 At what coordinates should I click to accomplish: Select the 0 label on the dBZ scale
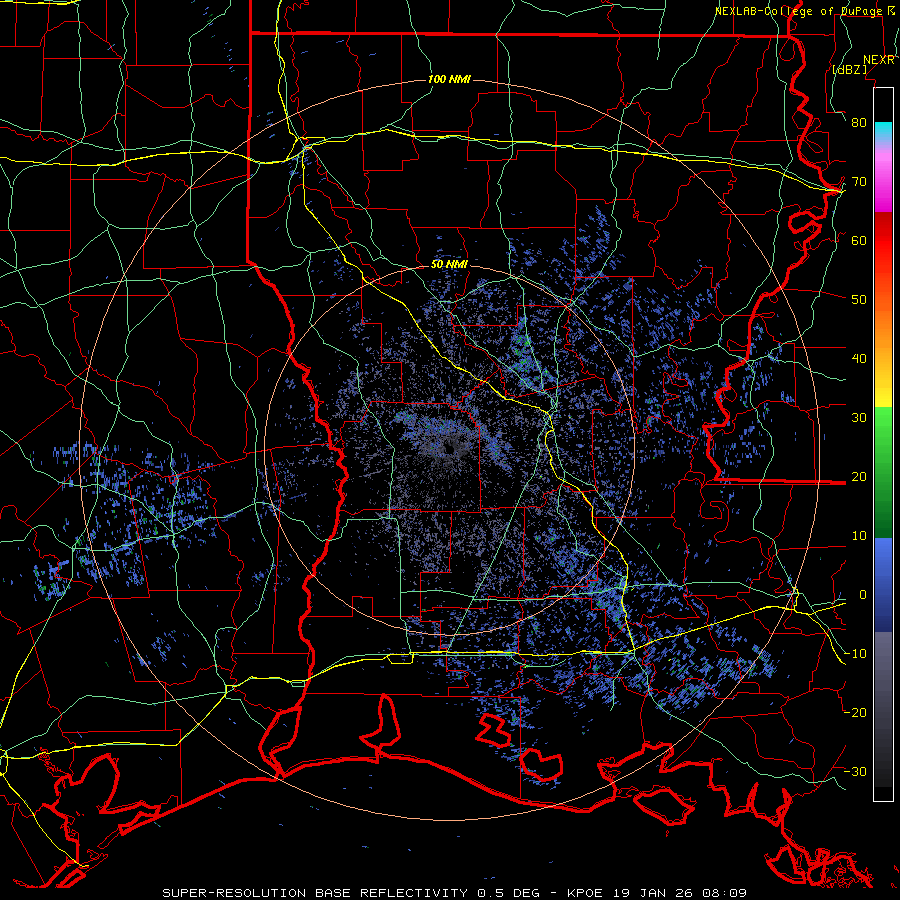[863, 595]
